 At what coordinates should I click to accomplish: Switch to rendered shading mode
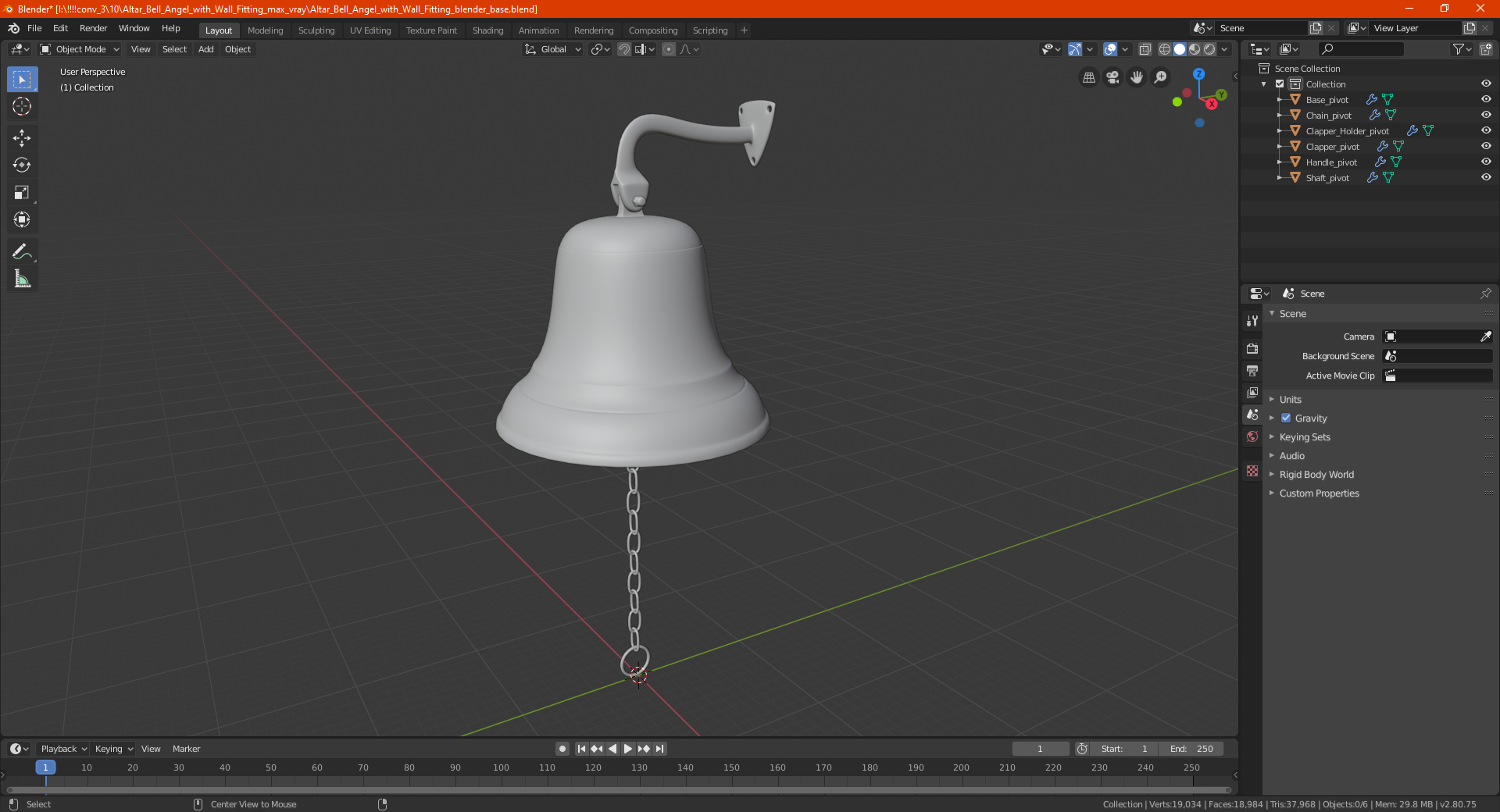tap(1209, 49)
